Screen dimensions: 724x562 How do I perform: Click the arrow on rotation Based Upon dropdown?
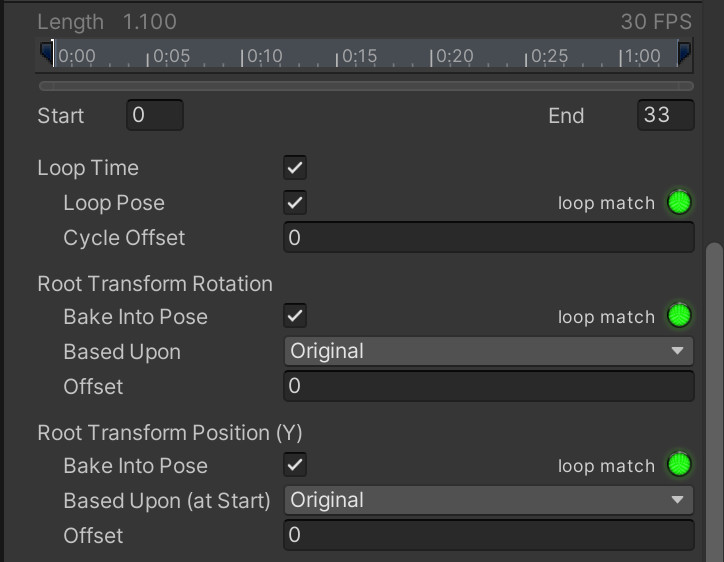tap(677, 351)
